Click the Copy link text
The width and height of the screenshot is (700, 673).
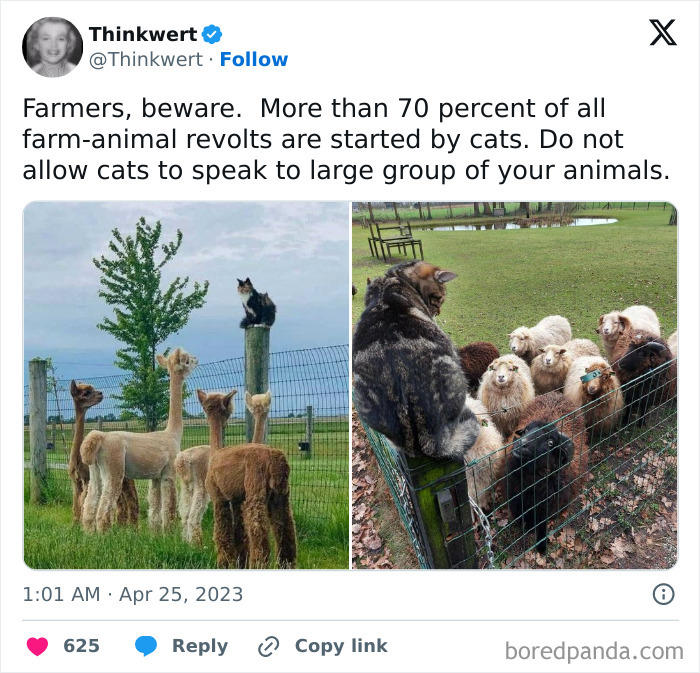coord(341,646)
